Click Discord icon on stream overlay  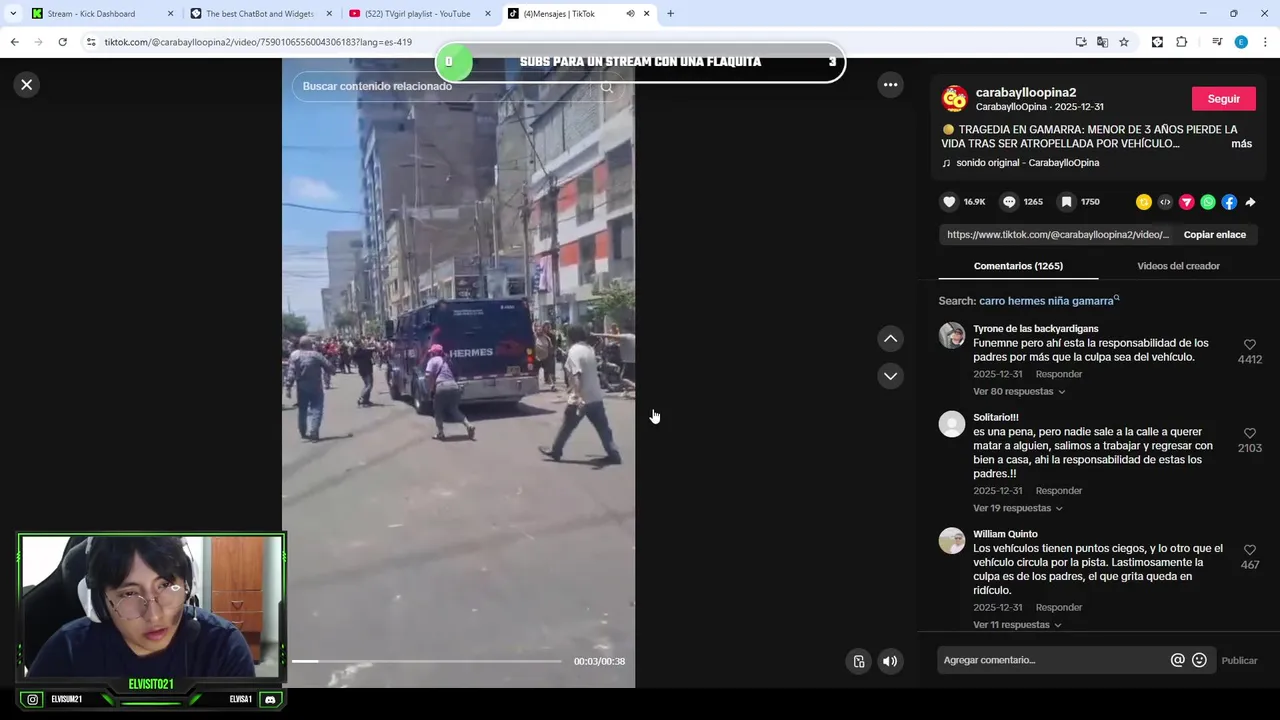click(269, 700)
